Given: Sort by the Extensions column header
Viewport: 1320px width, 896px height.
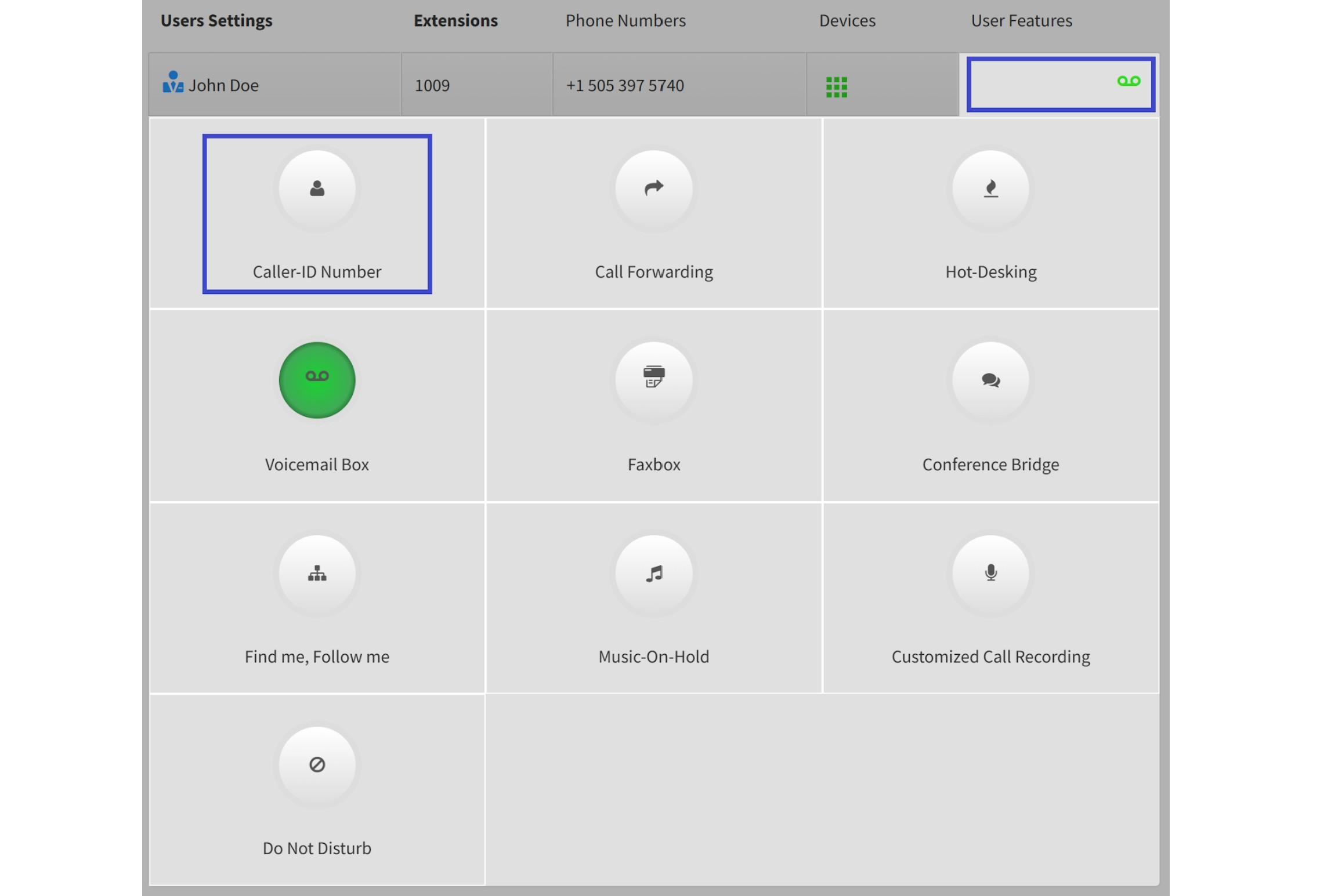Looking at the screenshot, I should pos(455,21).
